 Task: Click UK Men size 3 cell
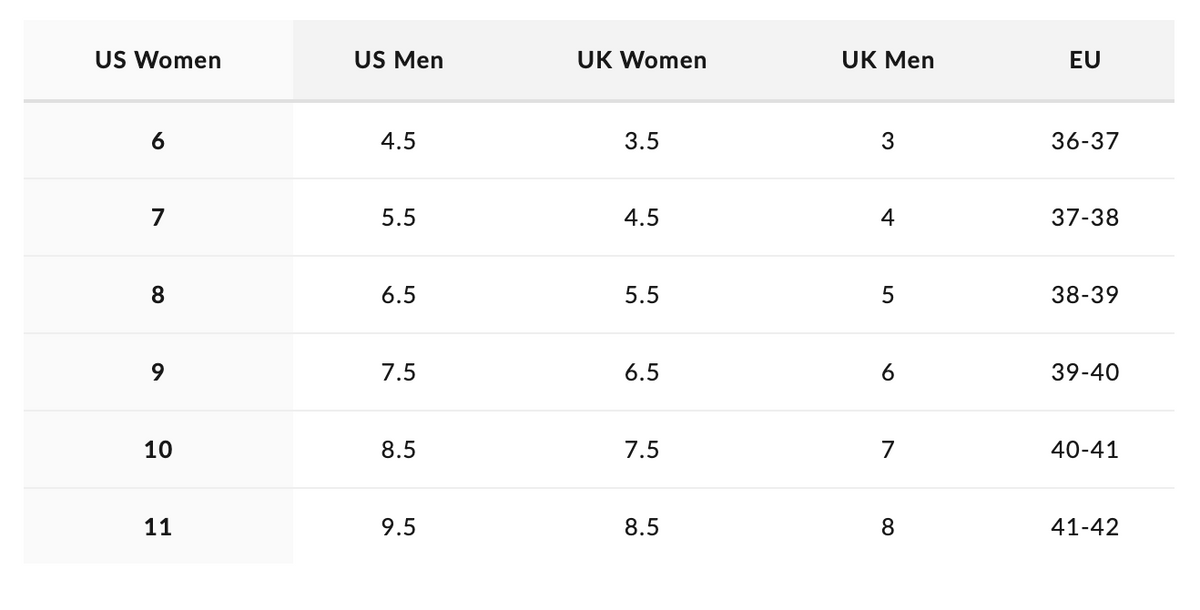[888, 141]
